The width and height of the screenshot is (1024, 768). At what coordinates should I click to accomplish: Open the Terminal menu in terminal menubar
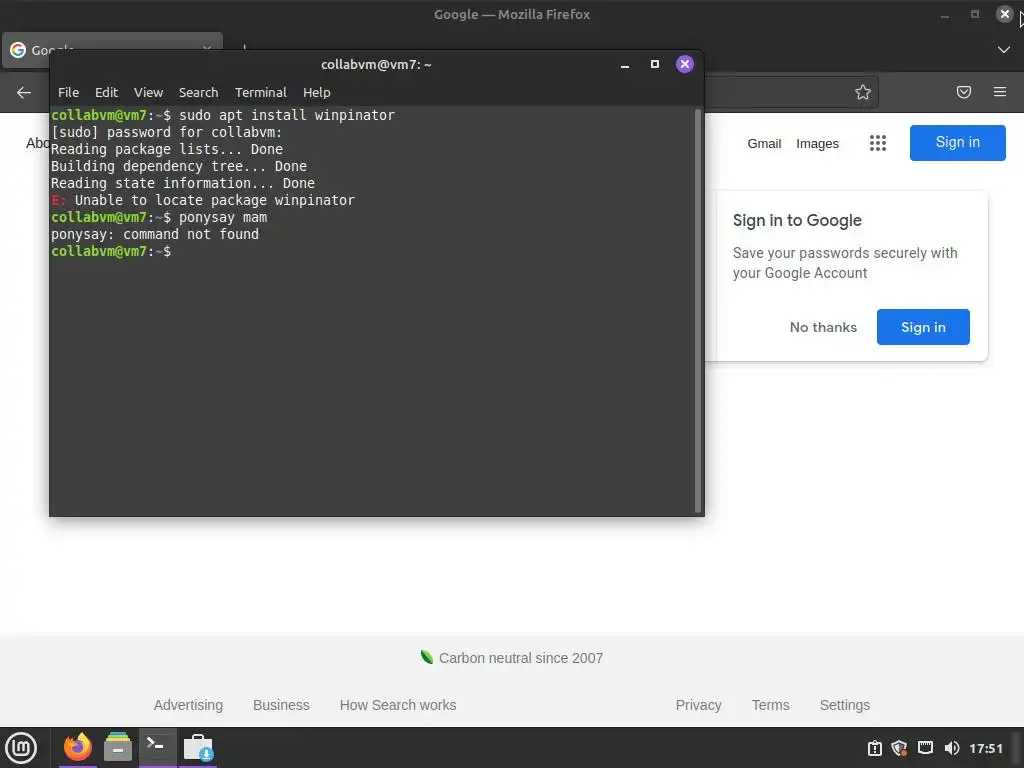click(261, 93)
